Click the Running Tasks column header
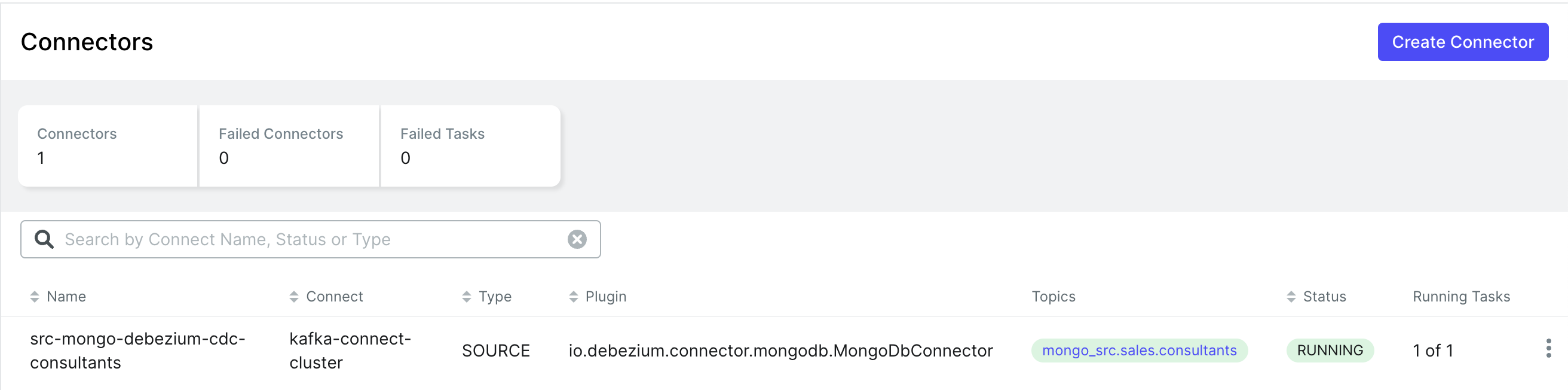Image resolution: width=1568 pixels, height=390 pixels. point(1461,297)
